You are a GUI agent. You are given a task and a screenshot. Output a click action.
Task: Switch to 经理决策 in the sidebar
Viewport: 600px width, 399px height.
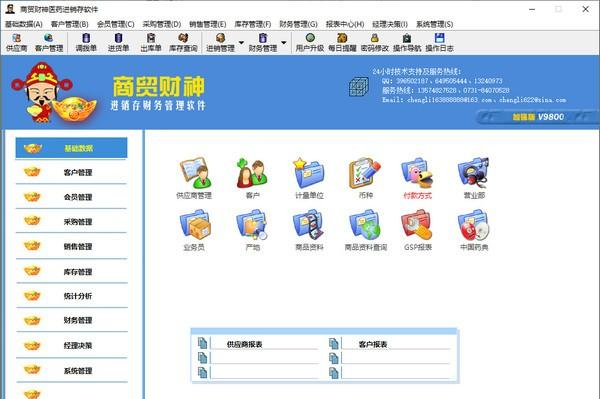[x=71, y=345]
